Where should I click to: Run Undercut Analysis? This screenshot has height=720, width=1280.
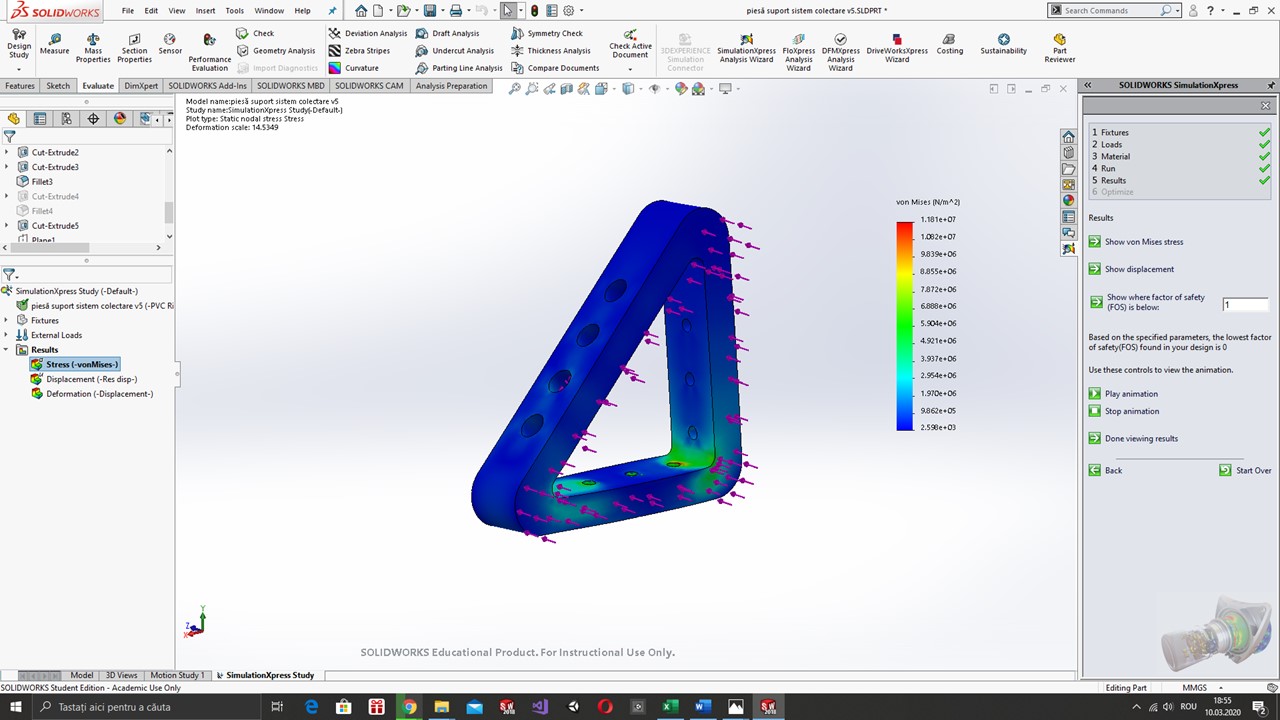[x=455, y=51]
